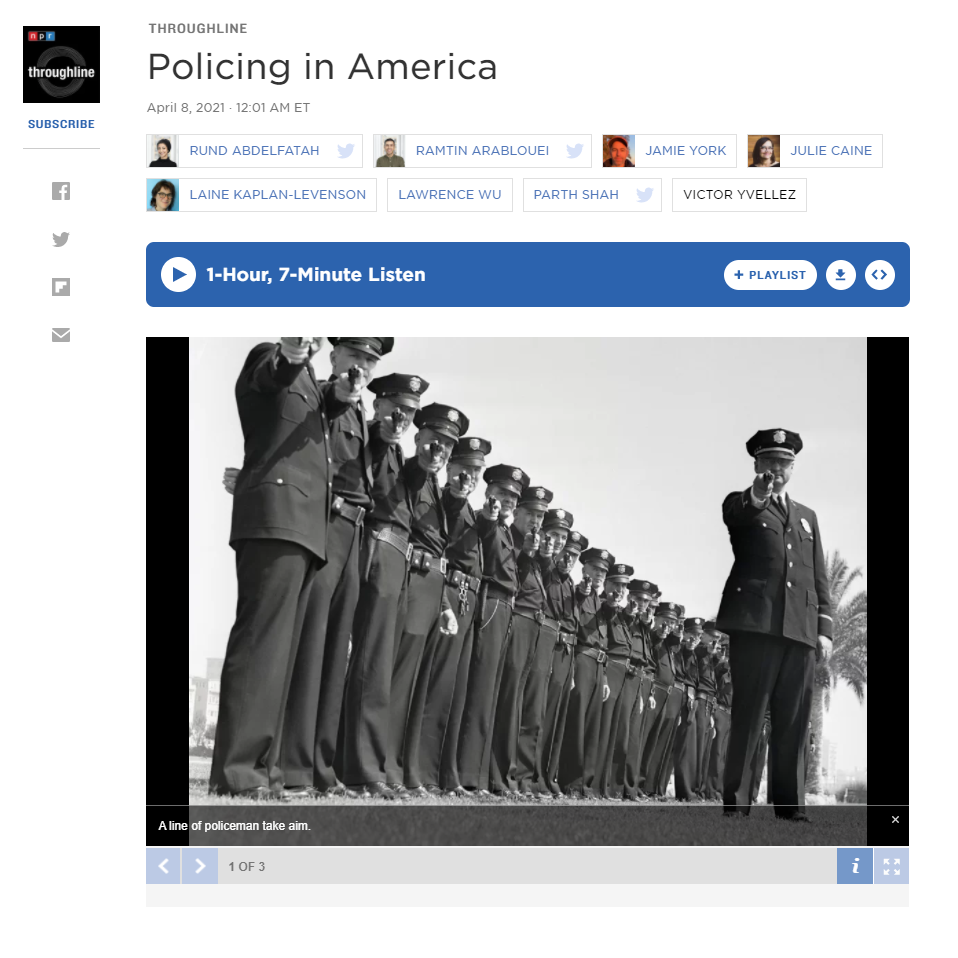Image resolution: width=958 pixels, height=958 pixels.
Task: Click Ramtin Arablouei's photo thumbnail
Action: 389,151
